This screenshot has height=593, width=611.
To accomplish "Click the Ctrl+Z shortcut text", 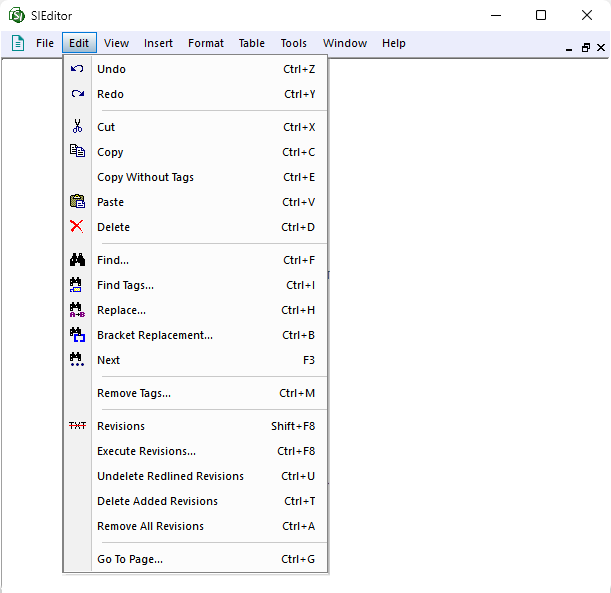I will (299, 69).
